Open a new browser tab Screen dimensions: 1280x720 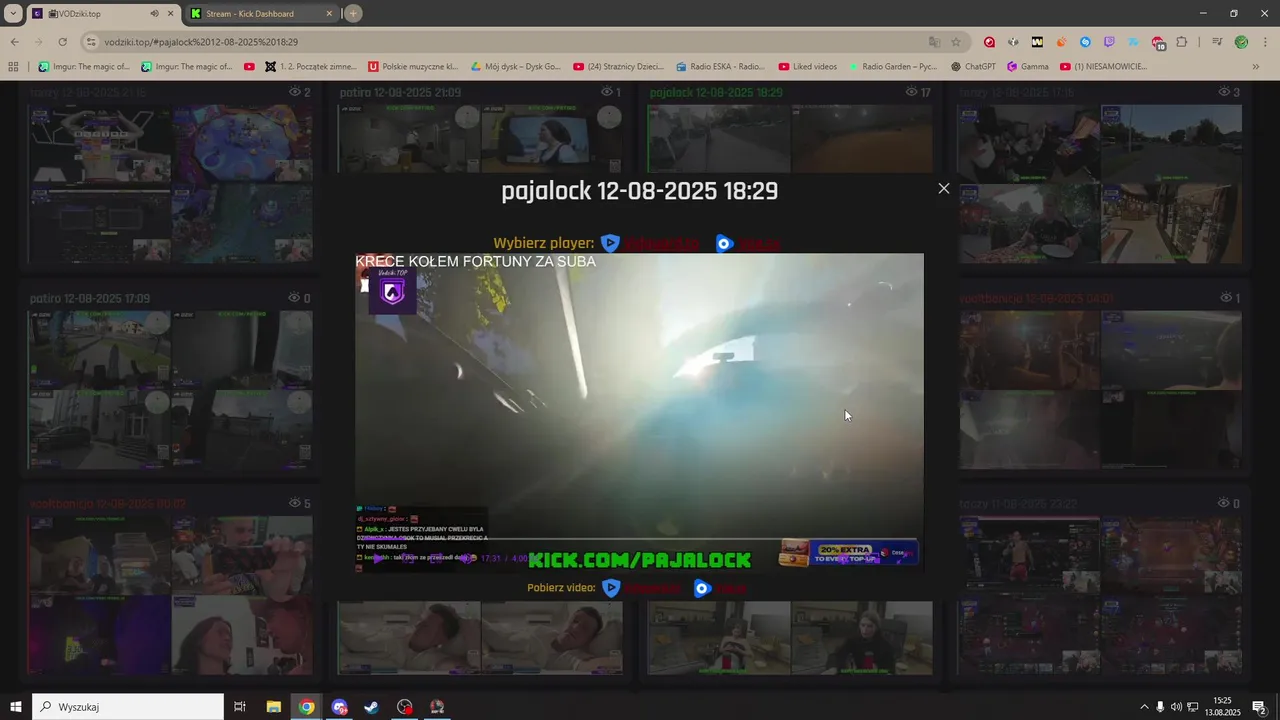point(353,14)
